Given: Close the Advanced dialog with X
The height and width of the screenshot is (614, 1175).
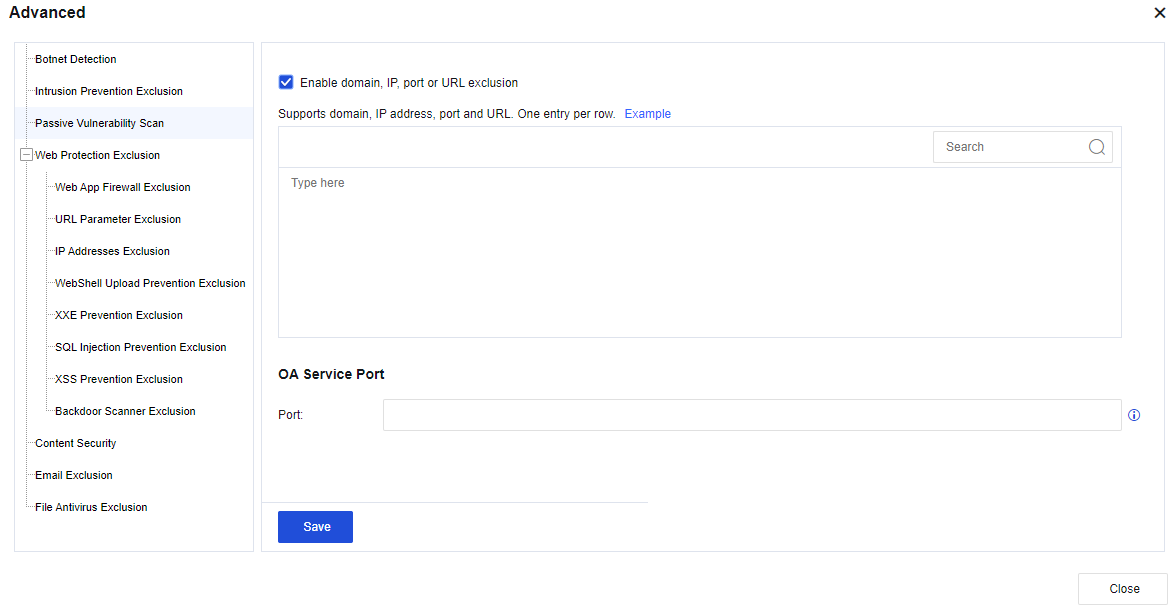Looking at the screenshot, I should tap(1159, 12).
